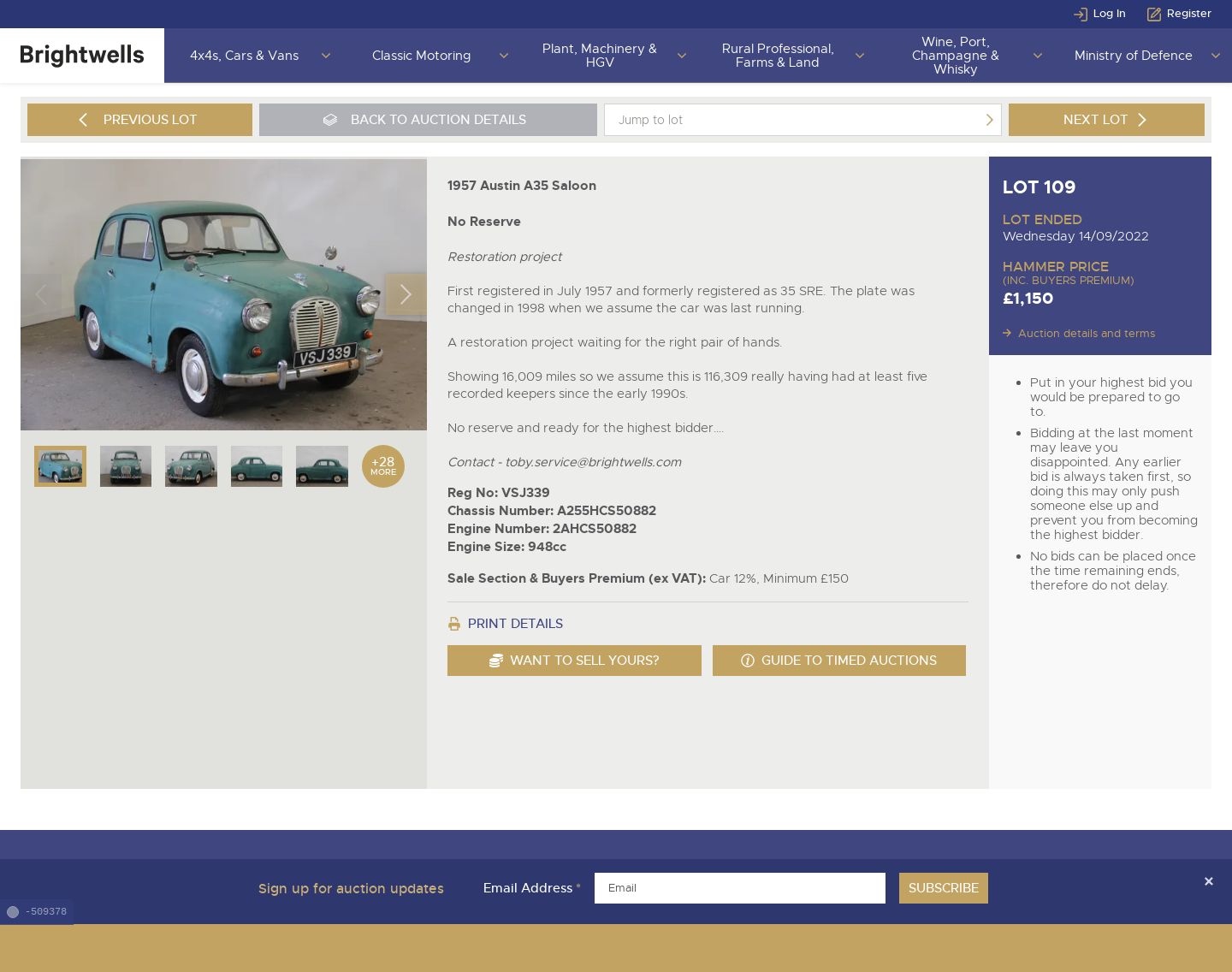Select the fourth car thumbnail
The image size is (1232, 972).
(257, 466)
